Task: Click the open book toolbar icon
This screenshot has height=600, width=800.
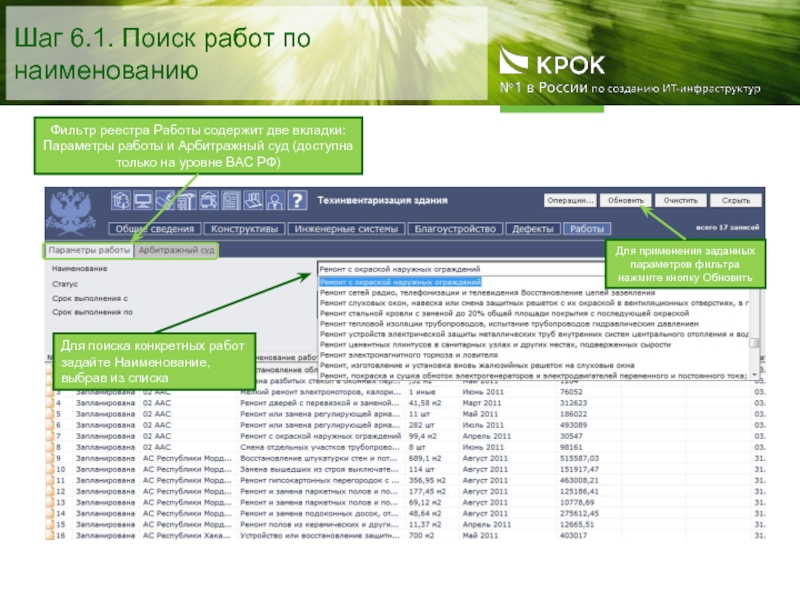Action: pyautogui.click(x=253, y=200)
